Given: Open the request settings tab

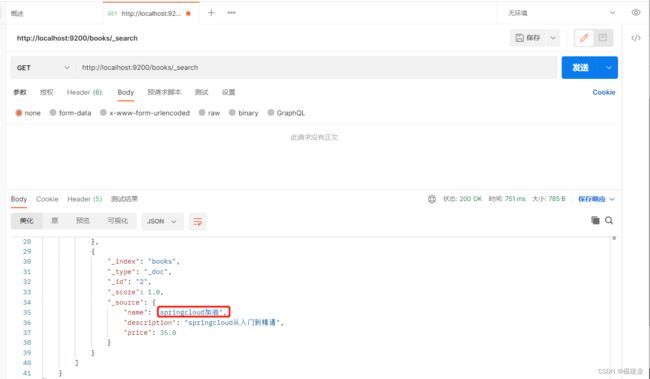Looking at the screenshot, I should pos(228,92).
